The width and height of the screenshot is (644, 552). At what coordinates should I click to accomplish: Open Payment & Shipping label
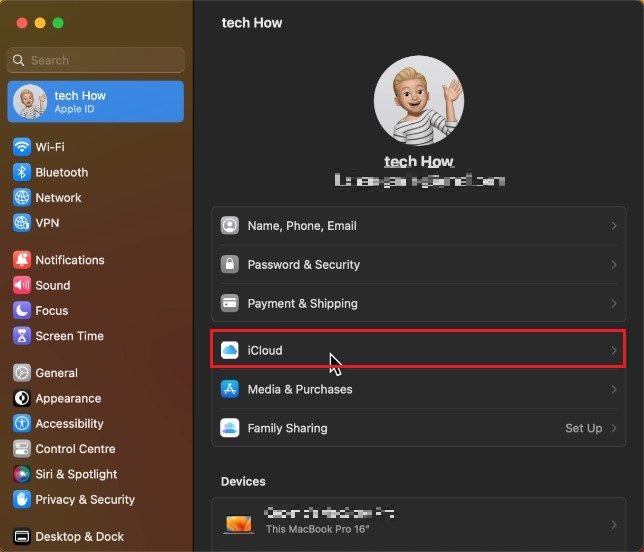click(x=302, y=304)
